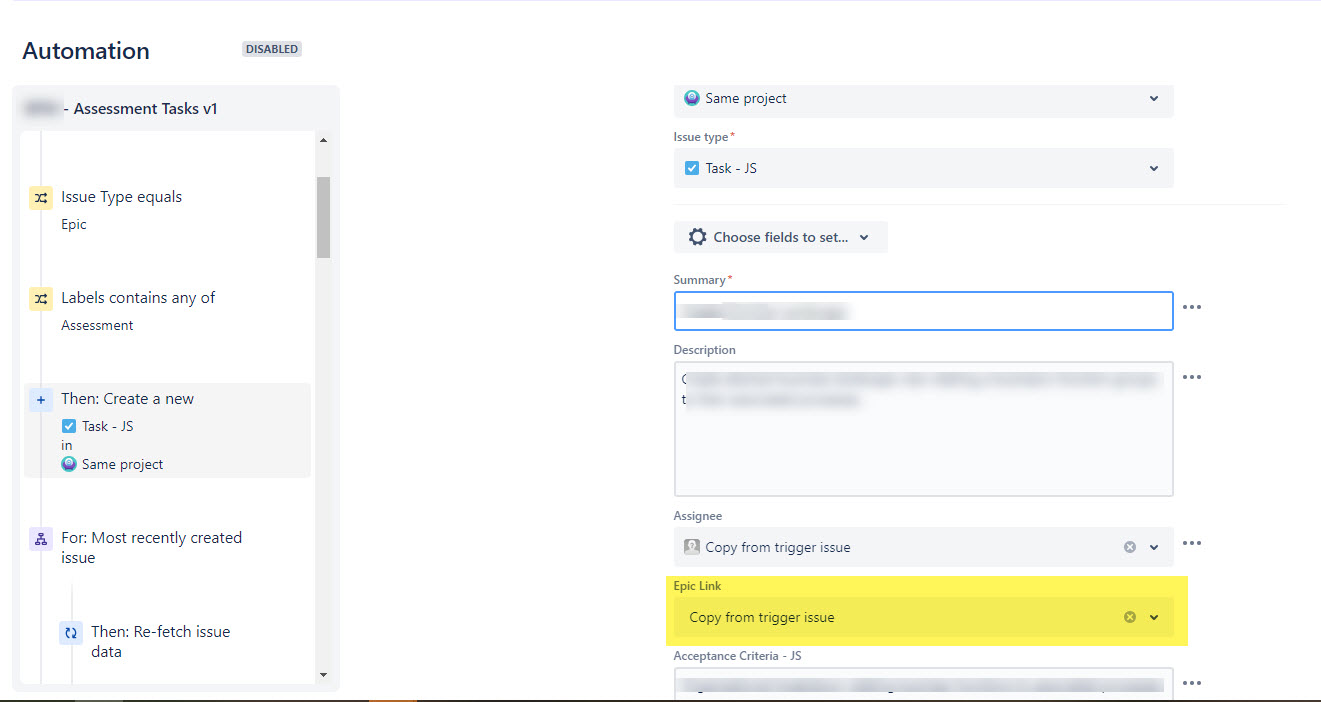Click the sidebar scroll down arrow
The height and width of the screenshot is (702, 1321).
tap(323, 675)
